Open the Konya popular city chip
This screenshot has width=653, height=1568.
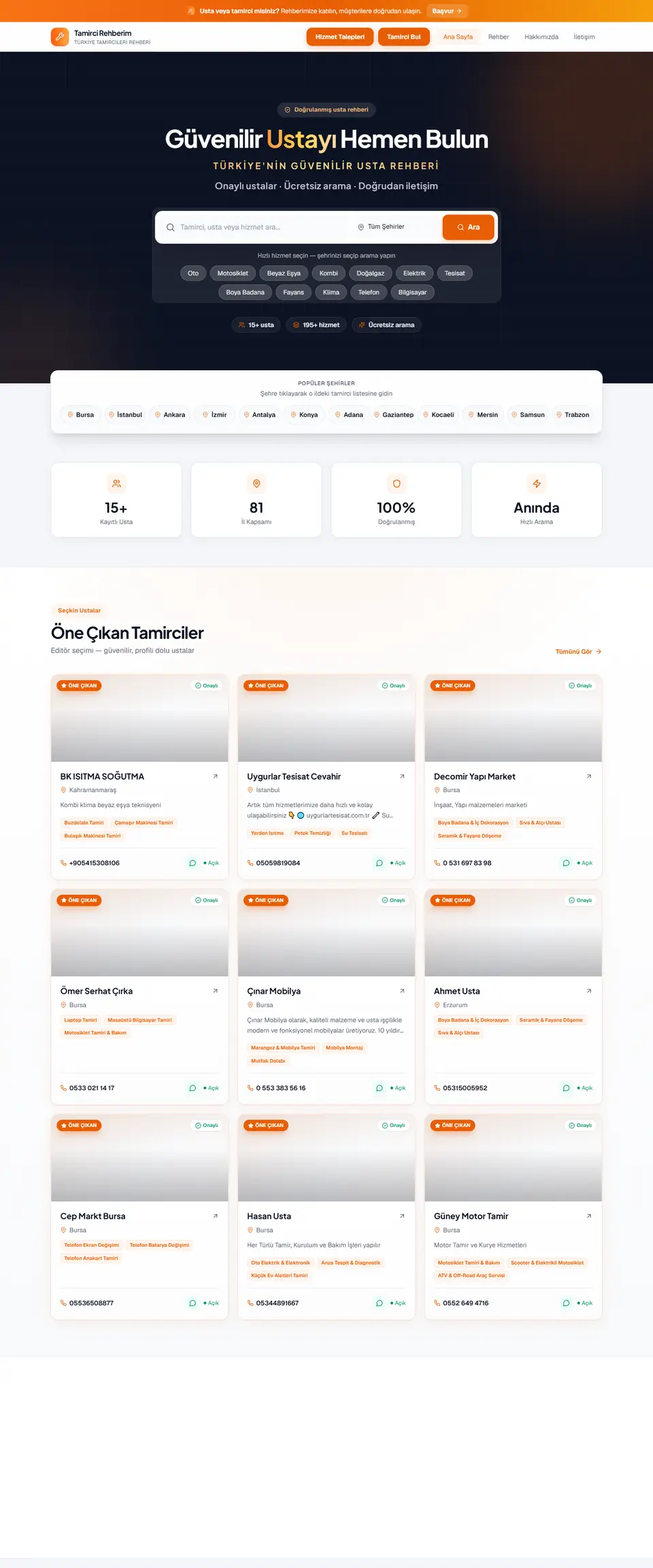[x=304, y=414]
